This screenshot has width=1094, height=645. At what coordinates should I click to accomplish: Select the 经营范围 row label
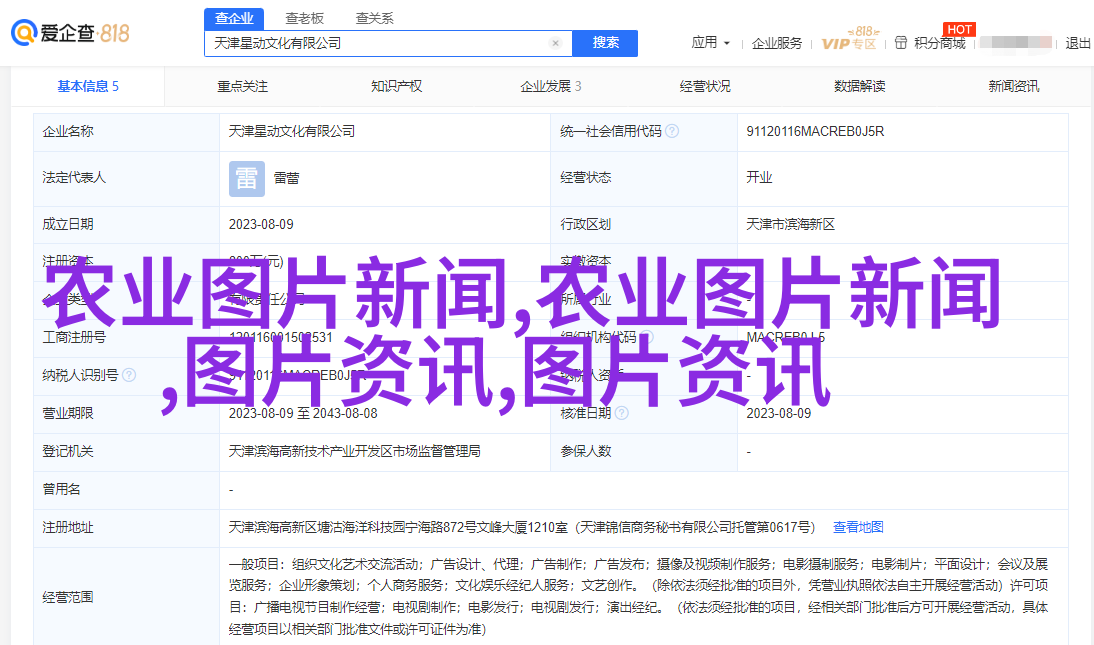click(x=68, y=598)
